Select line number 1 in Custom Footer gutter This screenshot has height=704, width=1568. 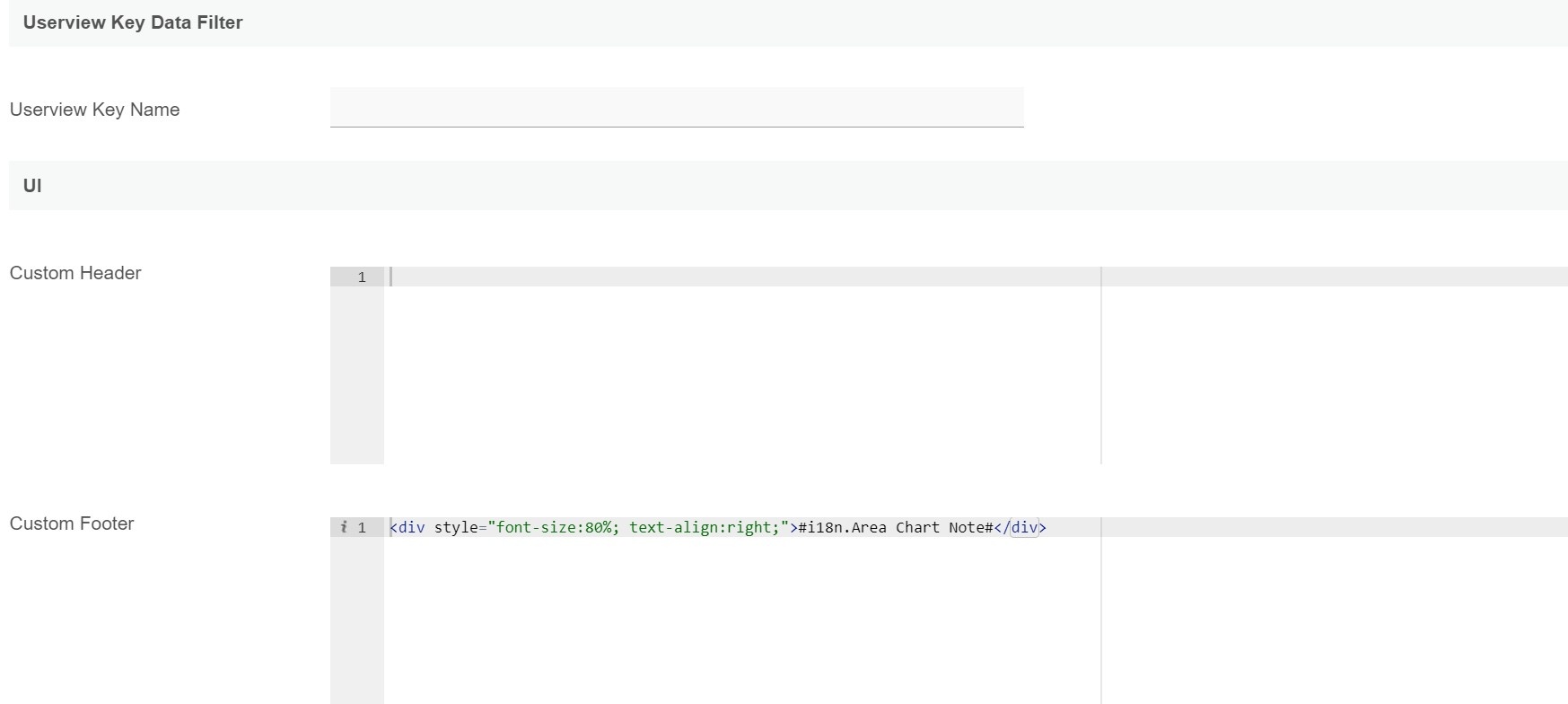pyautogui.click(x=362, y=528)
